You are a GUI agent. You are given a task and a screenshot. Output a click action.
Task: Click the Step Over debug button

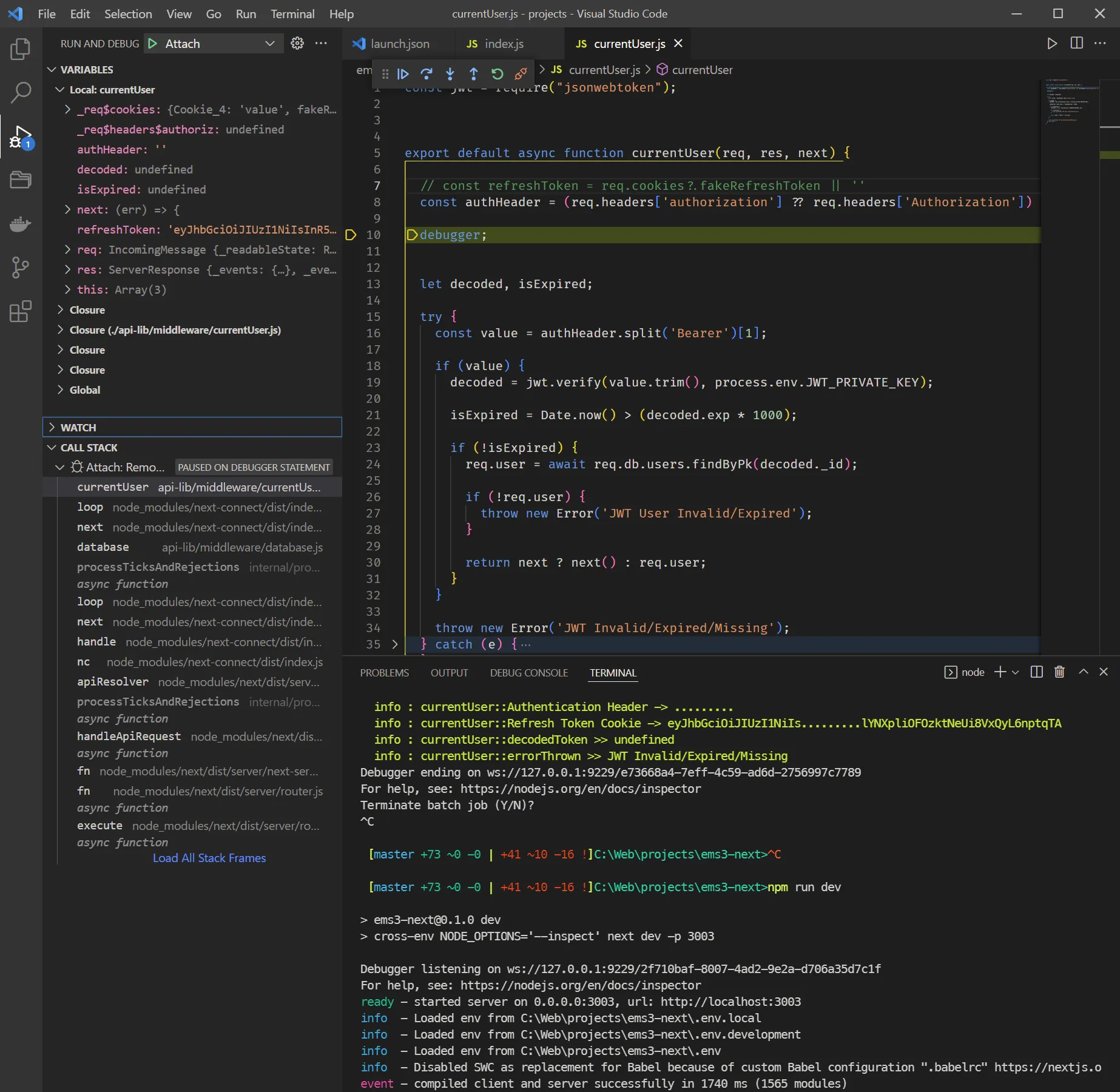pyautogui.click(x=427, y=74)
